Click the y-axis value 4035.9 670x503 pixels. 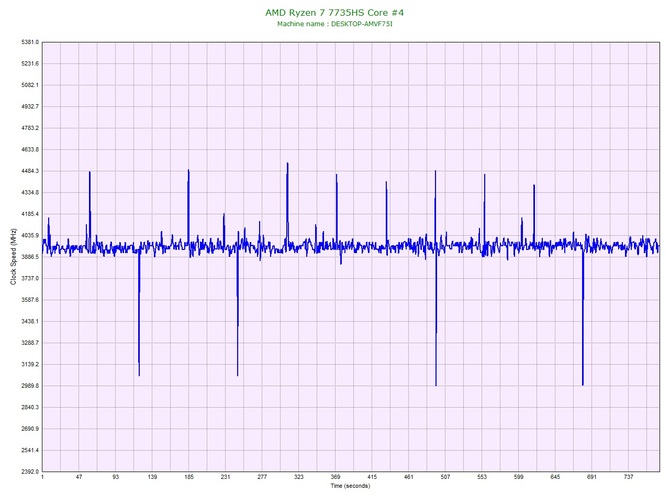point(30,235)
